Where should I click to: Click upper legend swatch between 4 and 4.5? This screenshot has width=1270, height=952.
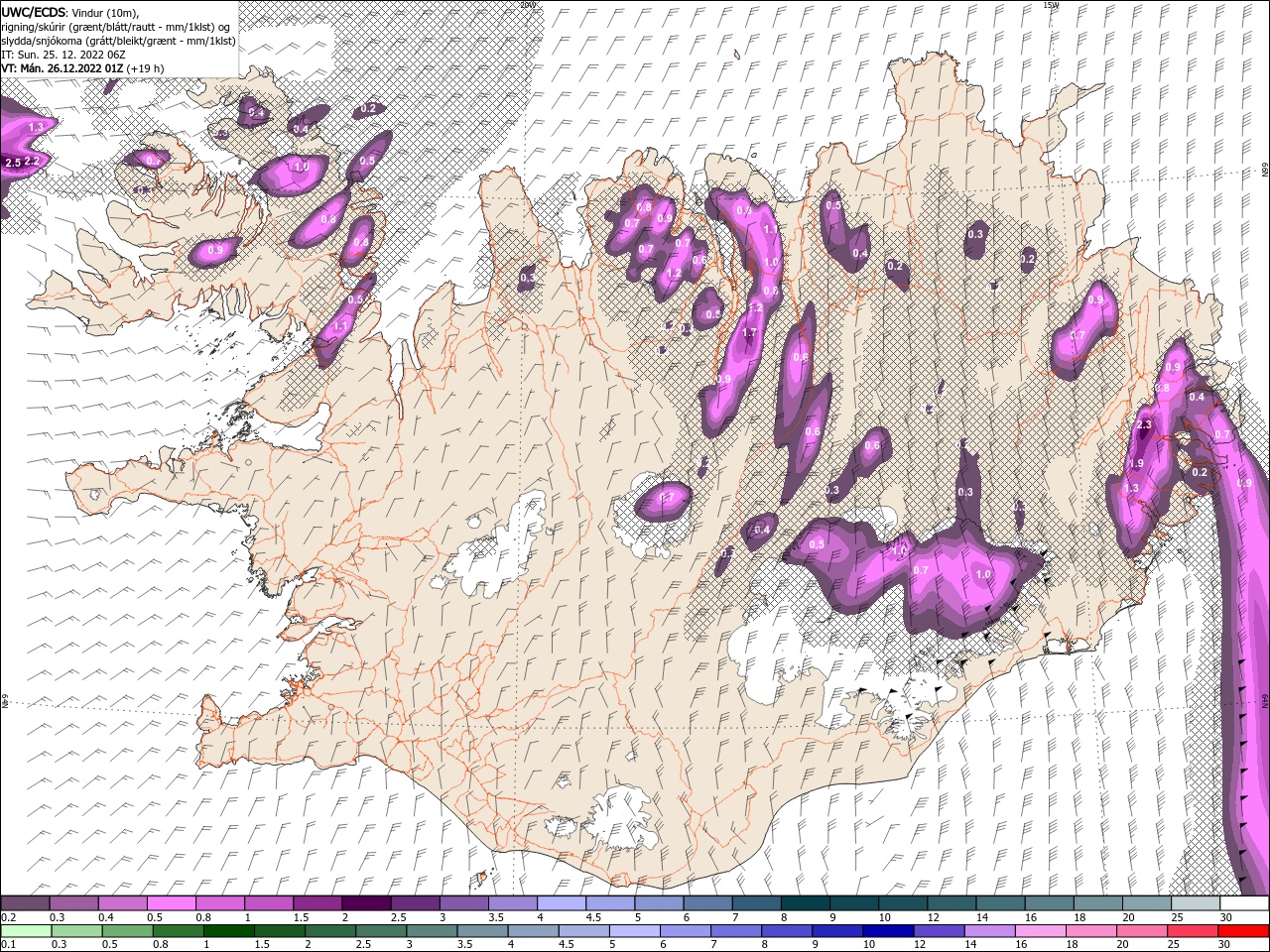coord(560,903)
